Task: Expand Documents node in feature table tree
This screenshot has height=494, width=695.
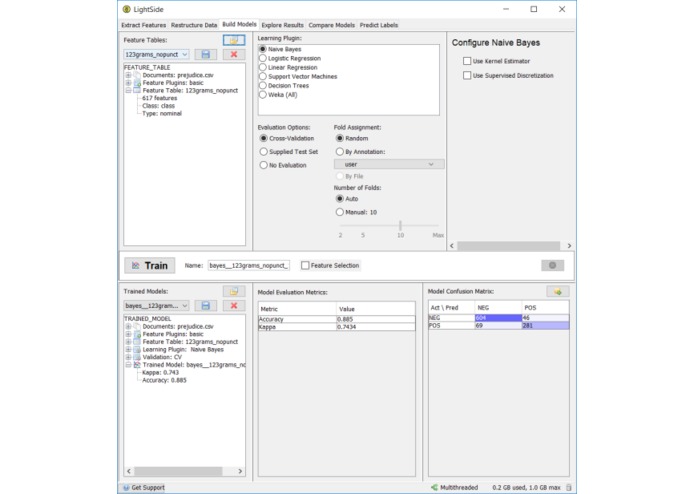Action: point(128,75)
